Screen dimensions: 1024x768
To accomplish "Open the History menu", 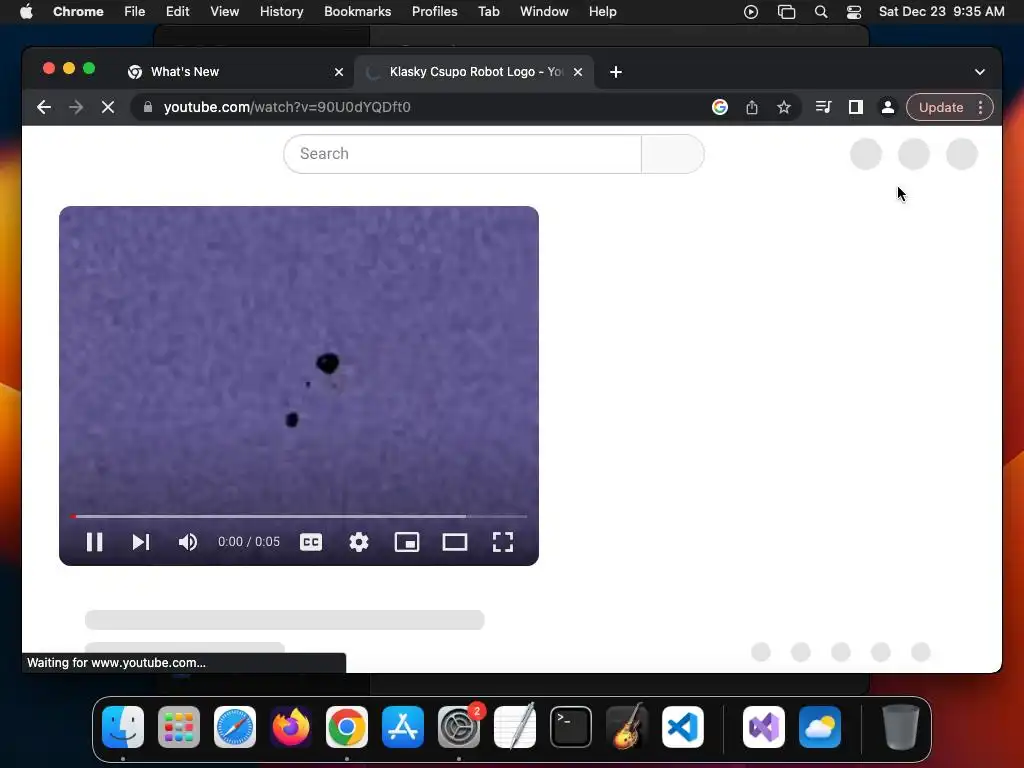I will (281, 12).
